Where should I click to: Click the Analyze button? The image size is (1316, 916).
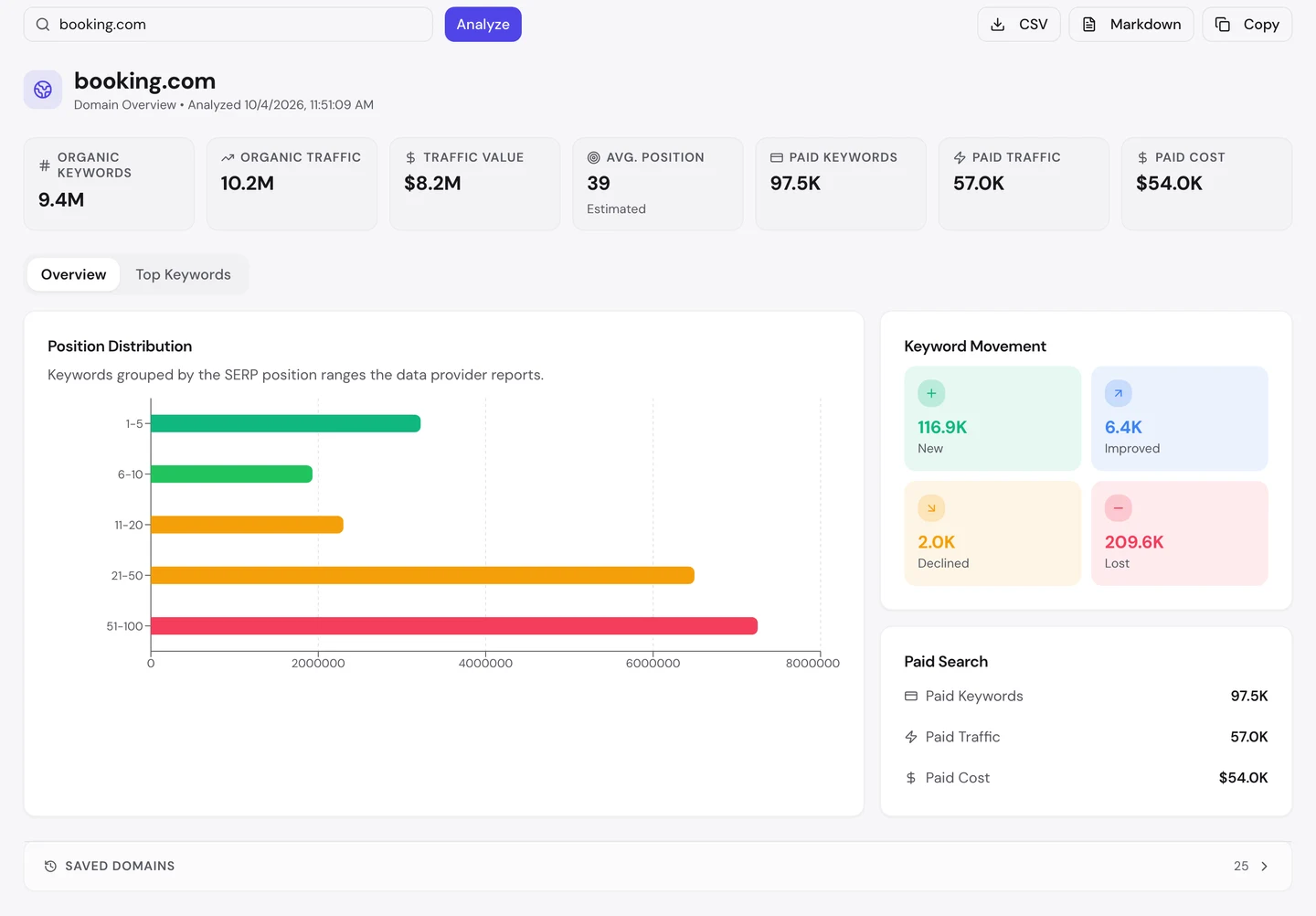point(483,25)
